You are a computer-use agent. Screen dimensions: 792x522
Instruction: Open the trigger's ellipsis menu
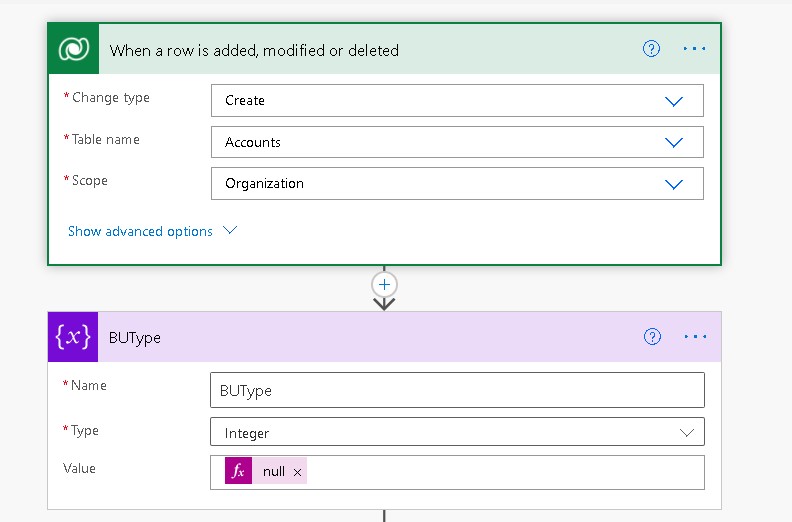(695, 49)
